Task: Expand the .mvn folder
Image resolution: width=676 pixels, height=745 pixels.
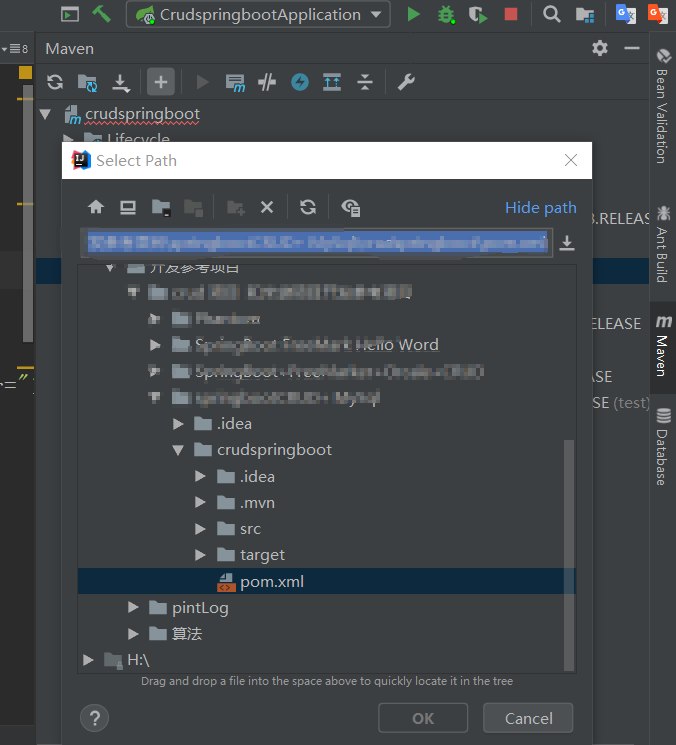Action: coord(200,503)
